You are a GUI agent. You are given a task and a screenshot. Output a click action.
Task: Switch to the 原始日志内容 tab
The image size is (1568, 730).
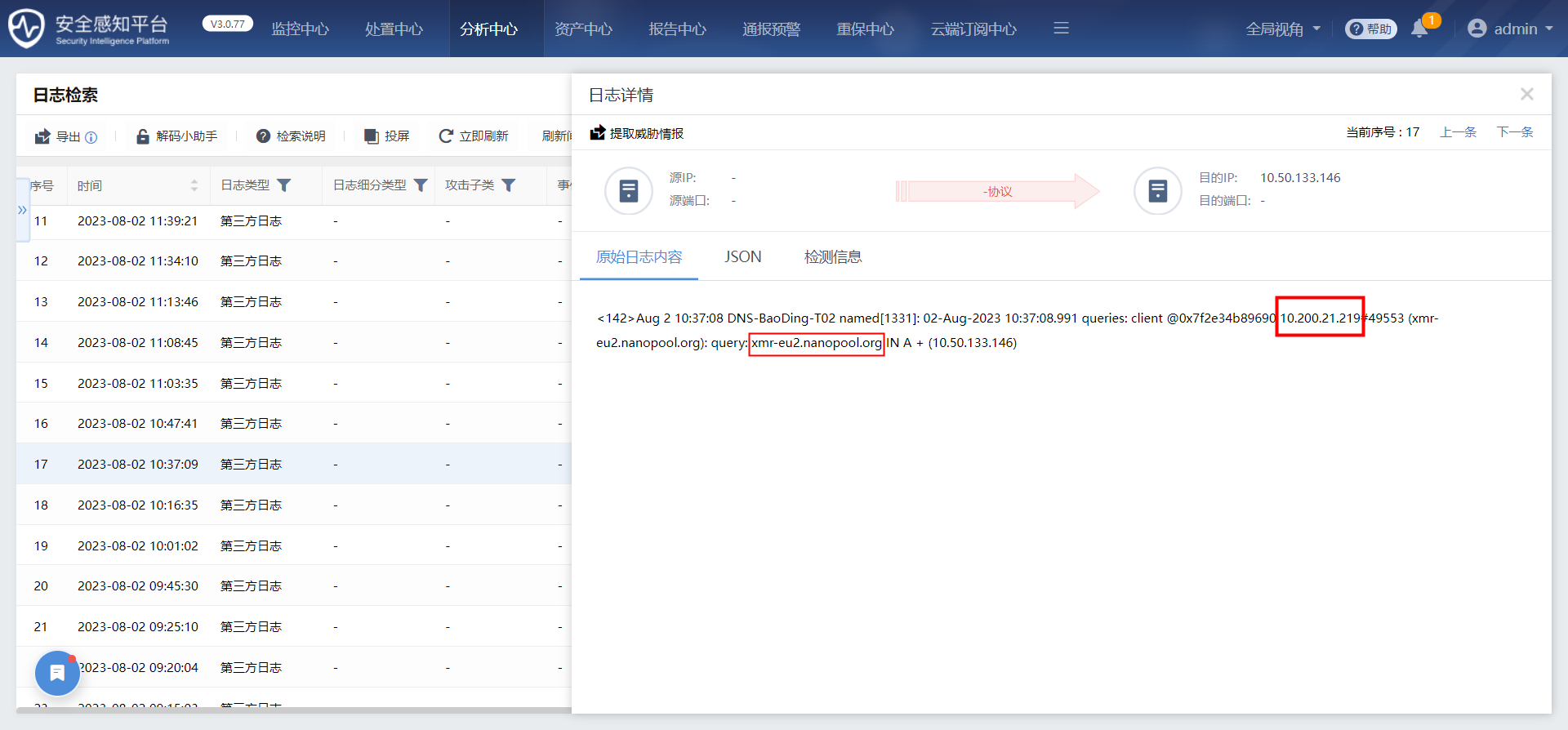(x=639, y=257)
